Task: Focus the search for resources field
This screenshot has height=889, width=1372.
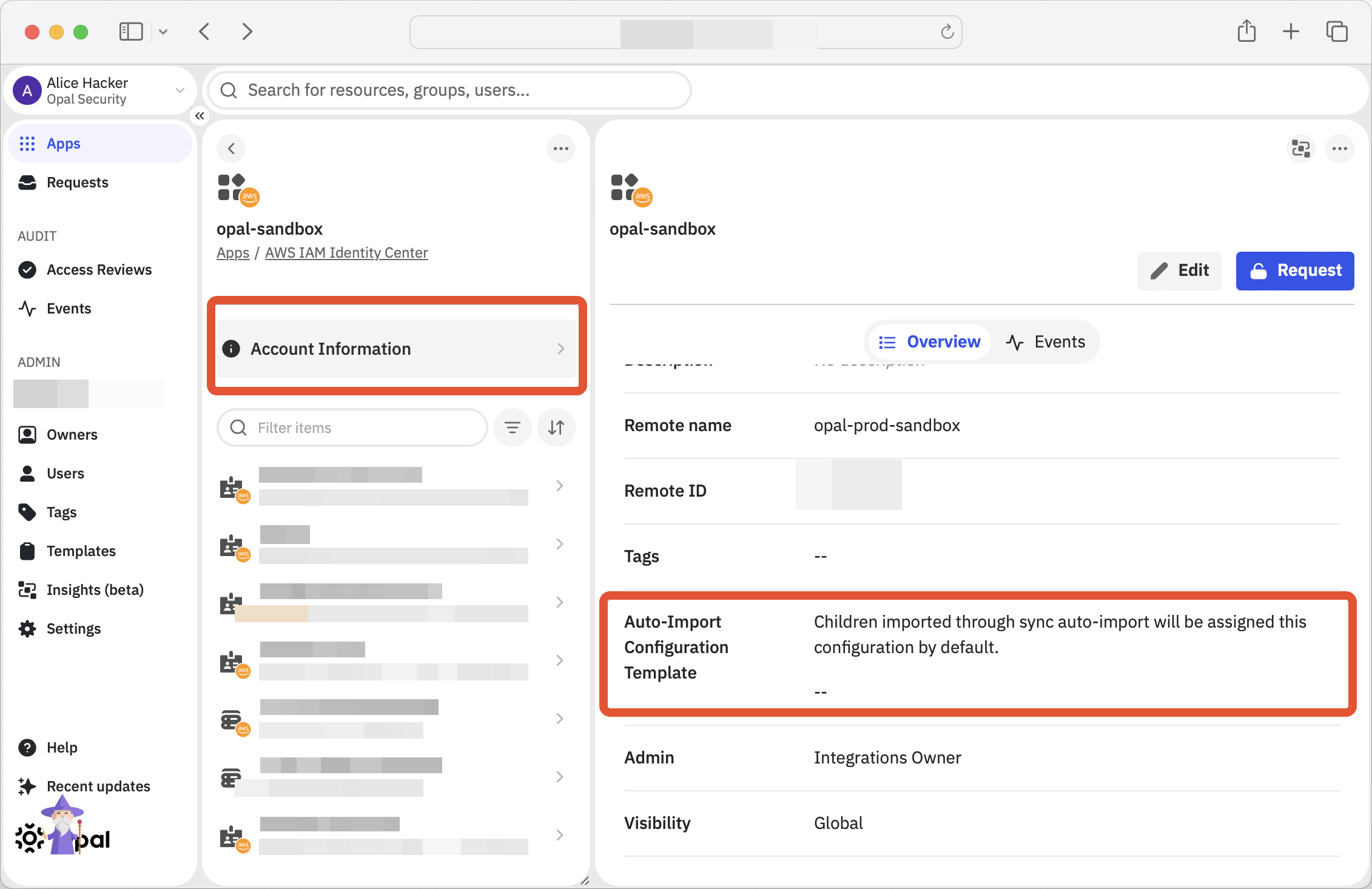Action: point(449,90)
